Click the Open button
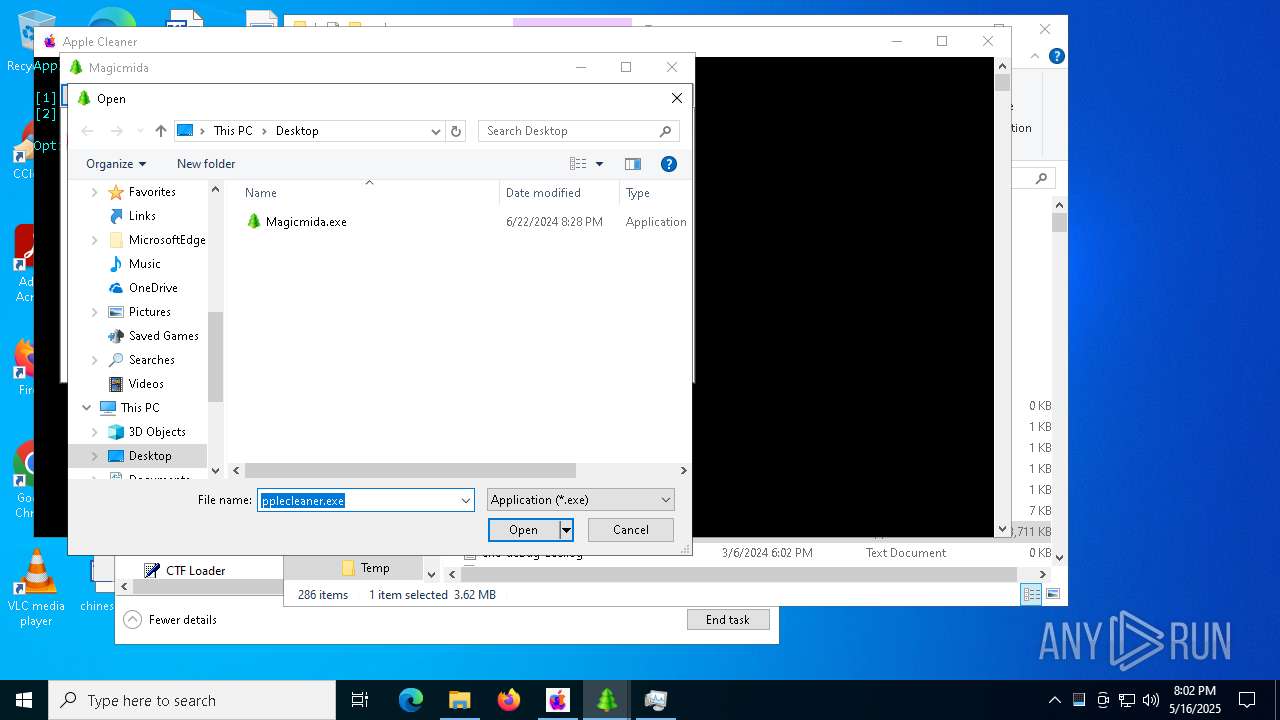 tap(523, 530)
